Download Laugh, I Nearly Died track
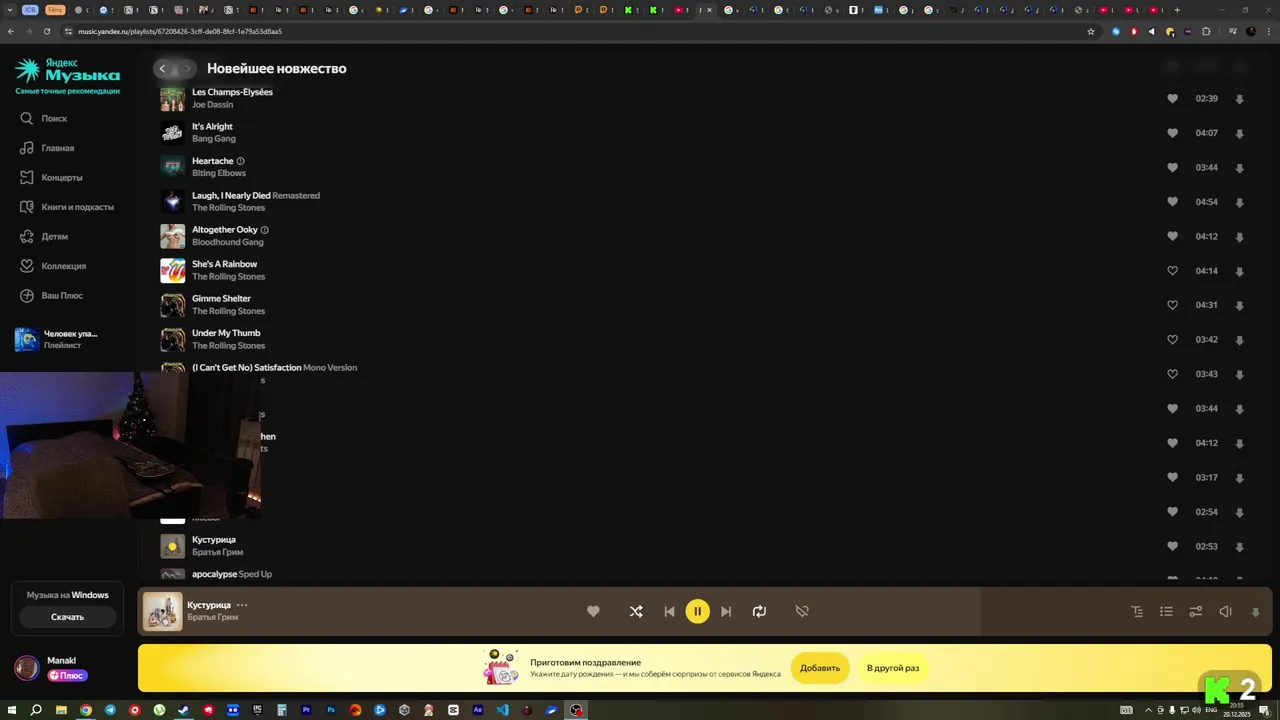Screen dimensions: 1280x720 click(1239, 202)
